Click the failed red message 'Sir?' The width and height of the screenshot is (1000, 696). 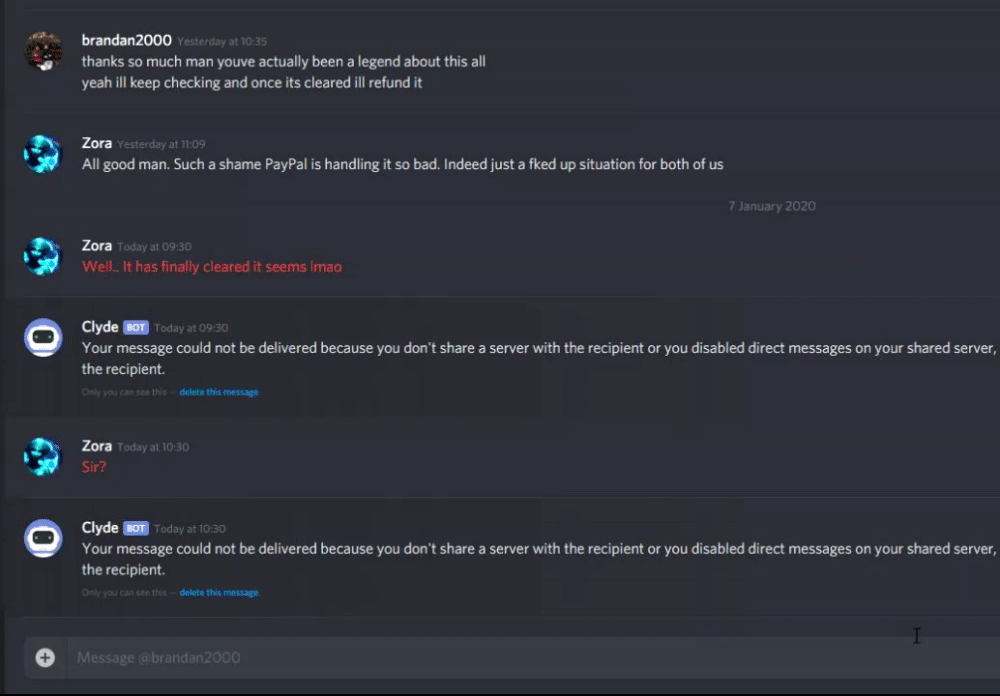point(94,467)
